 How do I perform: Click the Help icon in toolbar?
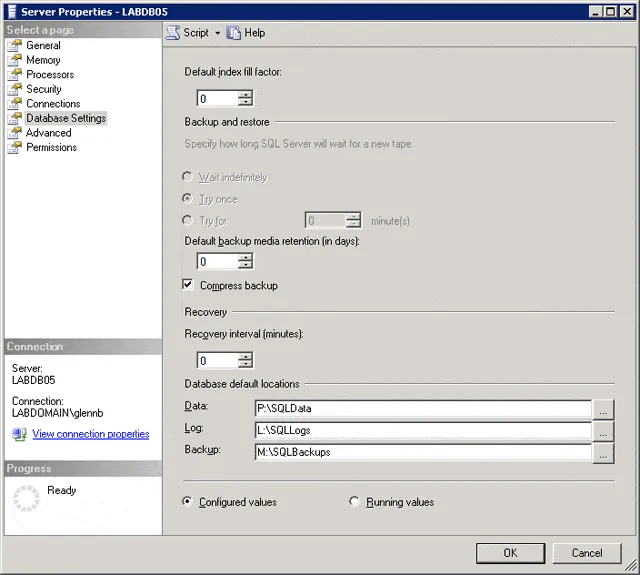click(x=234, y=32)
